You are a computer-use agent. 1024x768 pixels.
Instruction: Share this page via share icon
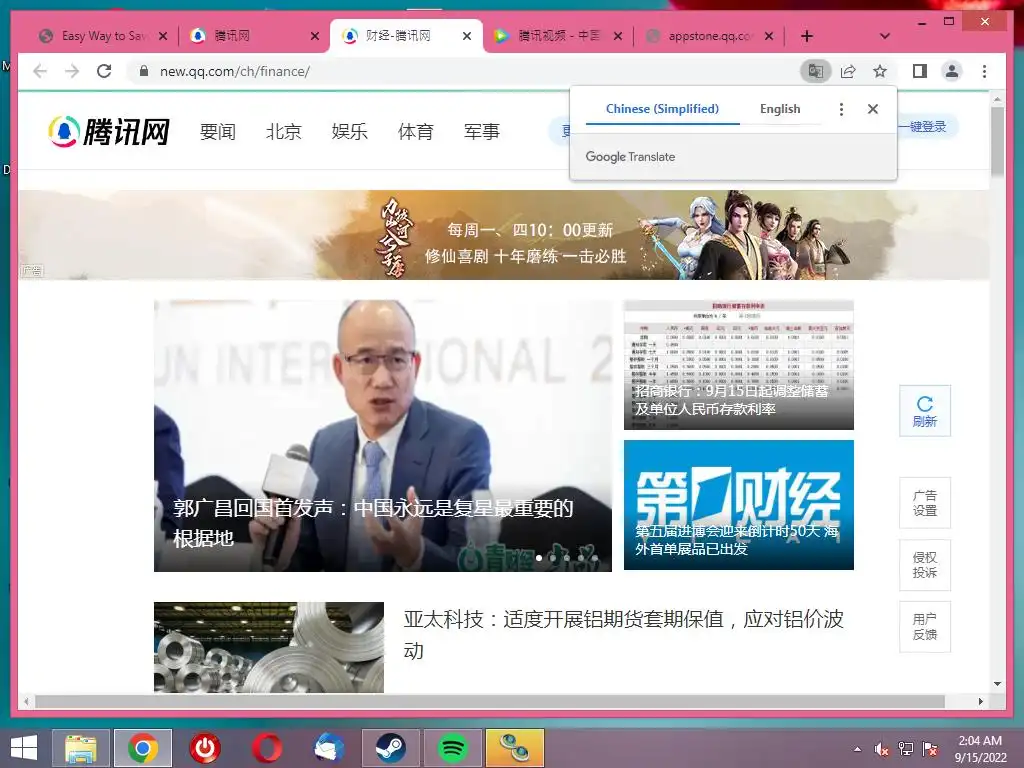click(x=848, y=71)
